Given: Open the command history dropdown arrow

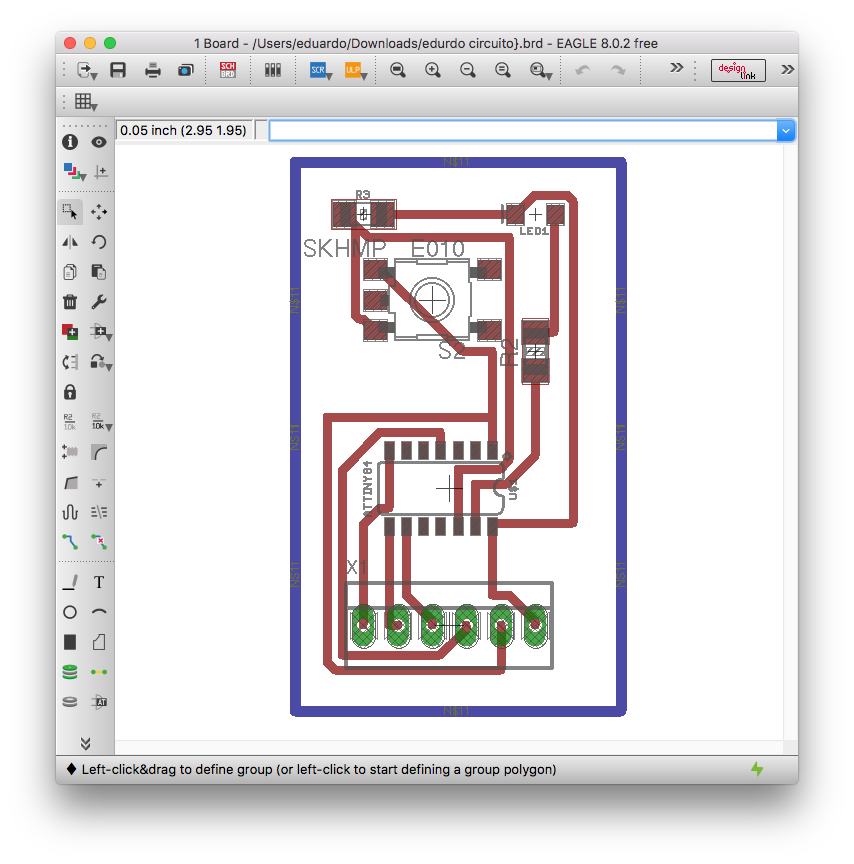Looking at the screenshot, I should pyautogui.click(x=786, y=131).
